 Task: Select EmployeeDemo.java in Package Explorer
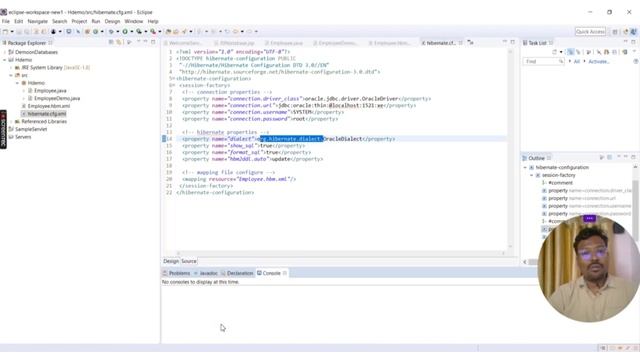pyautogui.click(x=54, y=98)
